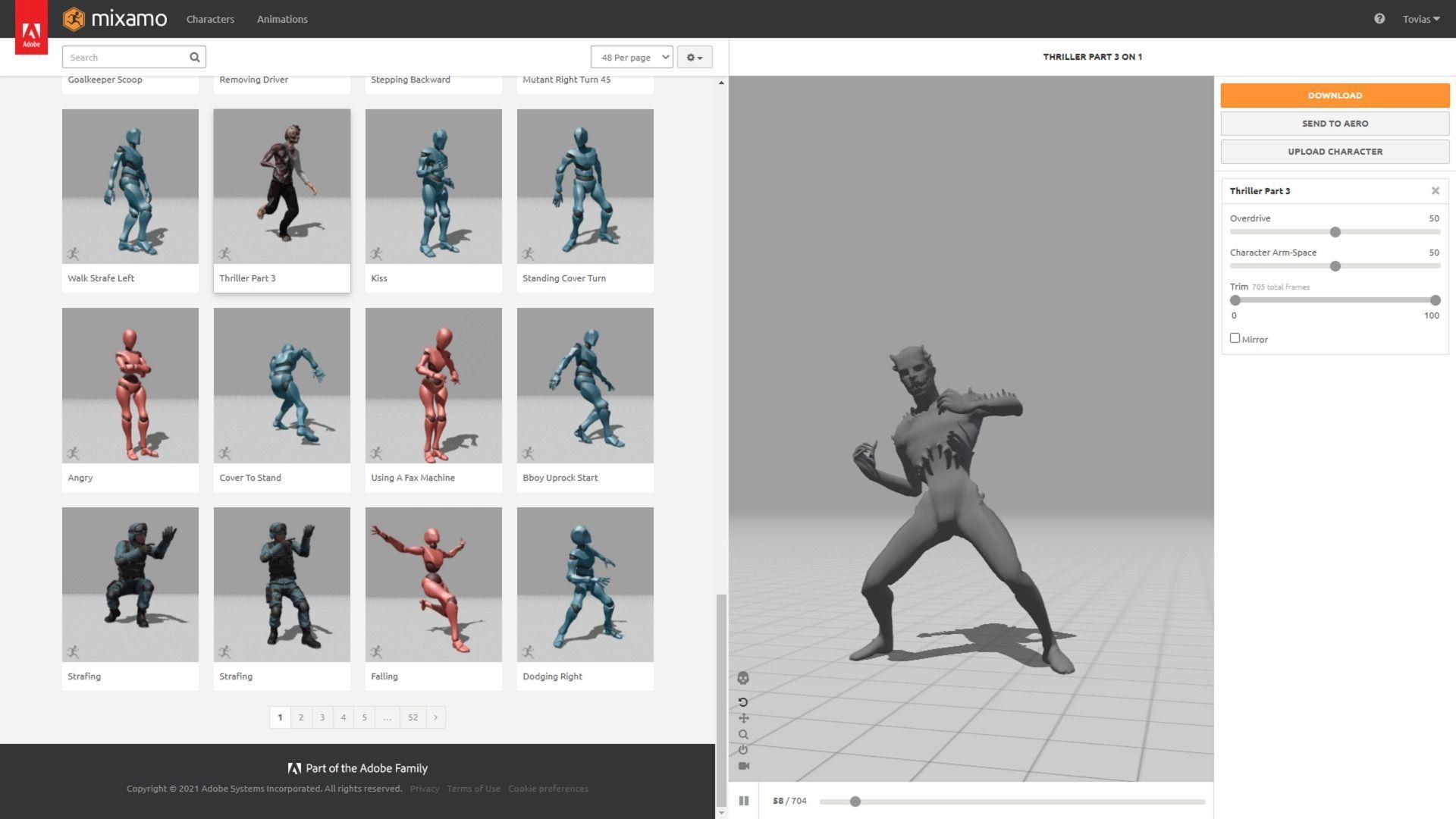Select the Dodging Right animation thumbnail
This screenshot has height=819, width=1456.
(x=585, y=585)
